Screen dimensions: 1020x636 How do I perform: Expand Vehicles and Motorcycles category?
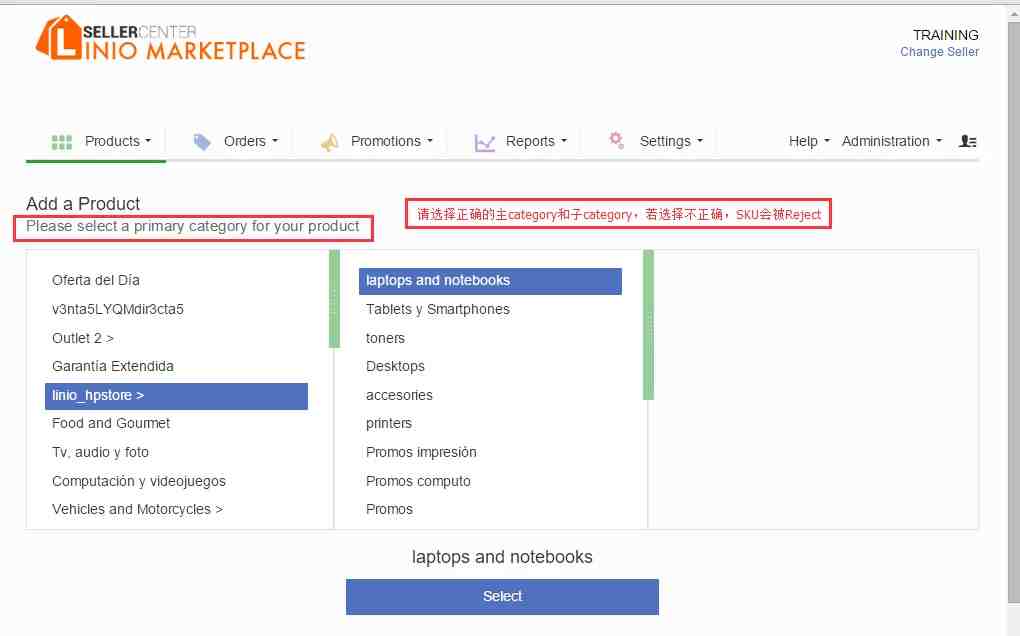(137, 509)
